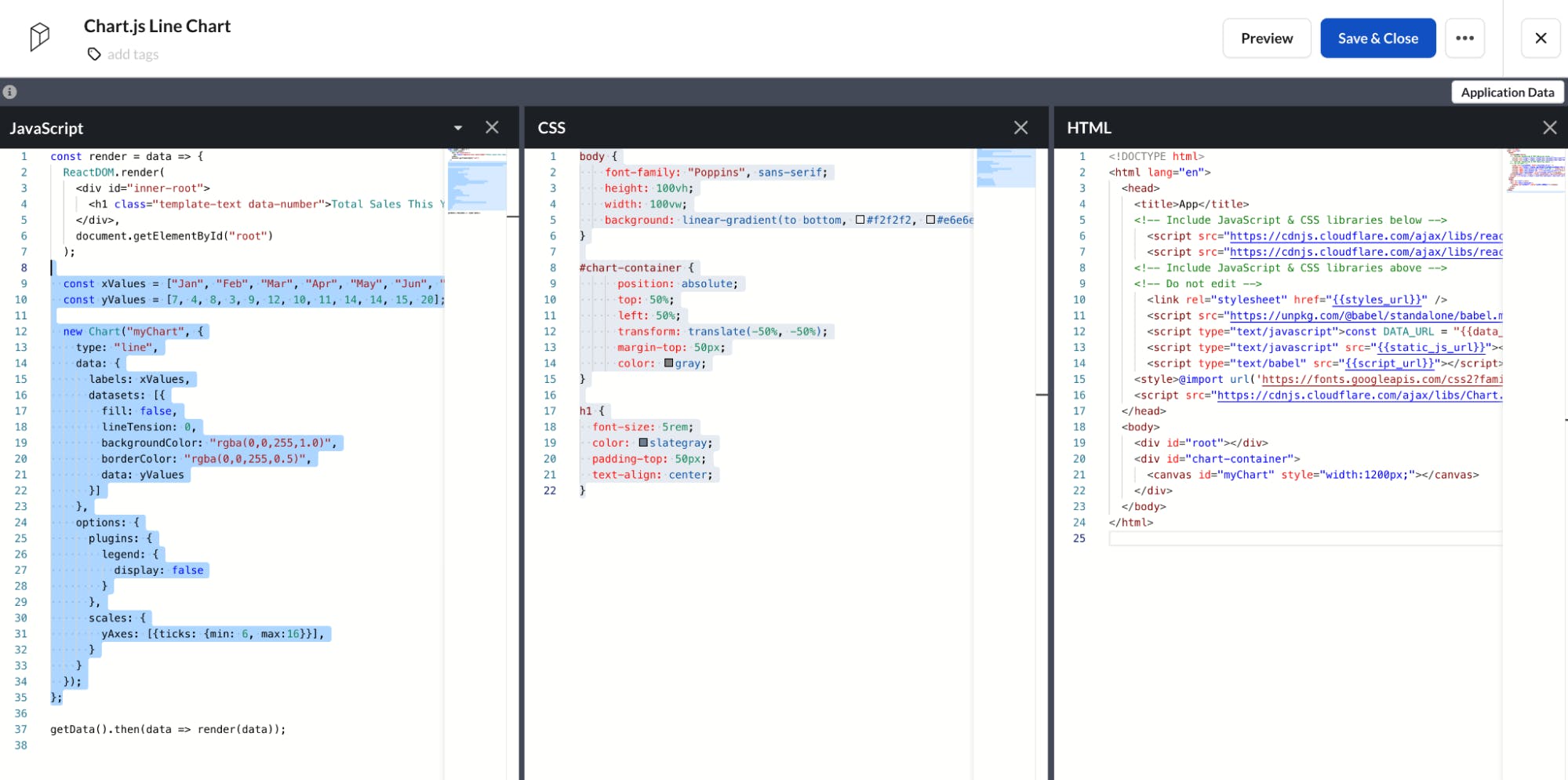Viewport: 1568px width, 780px height.
Task: Click the JavaScript editor minimap
Action: point(476,180)
